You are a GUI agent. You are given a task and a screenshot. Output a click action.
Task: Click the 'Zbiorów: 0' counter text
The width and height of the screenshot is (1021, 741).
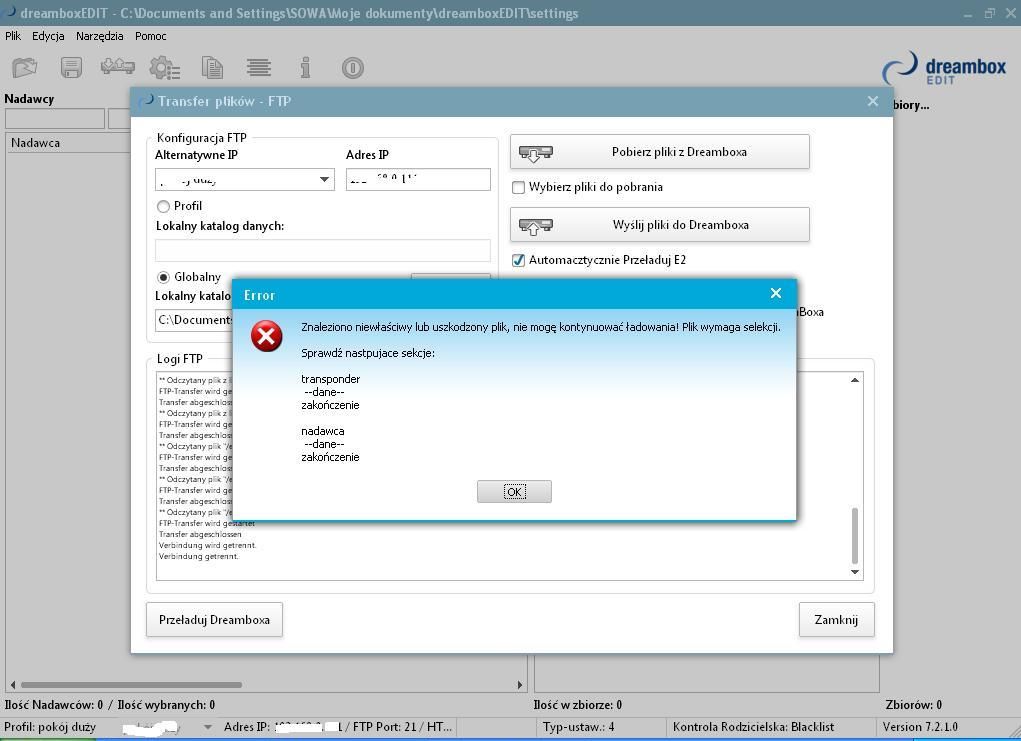(x=914, y=705)
